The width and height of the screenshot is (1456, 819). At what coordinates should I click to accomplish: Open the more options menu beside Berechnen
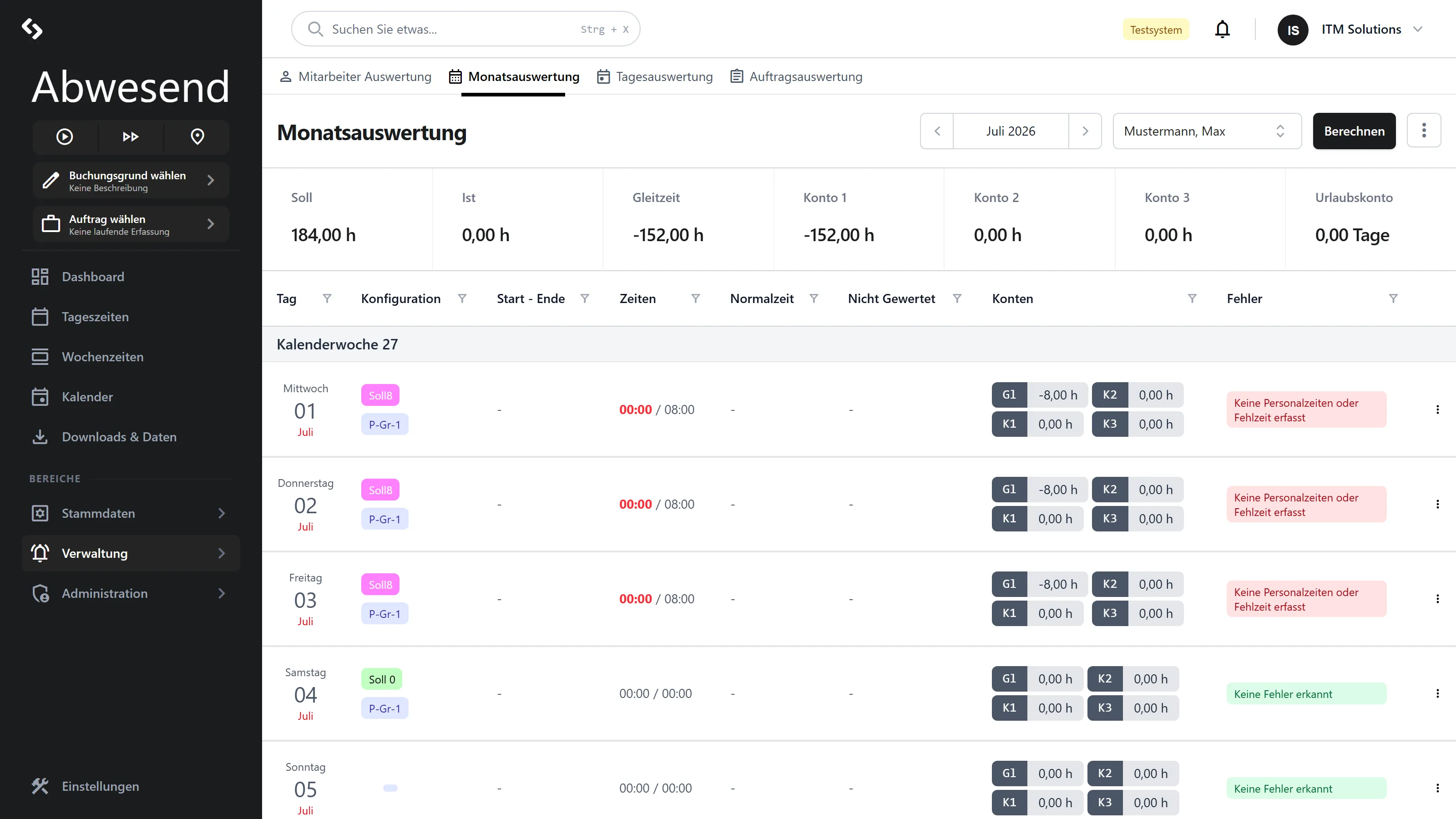[1424, 131]
